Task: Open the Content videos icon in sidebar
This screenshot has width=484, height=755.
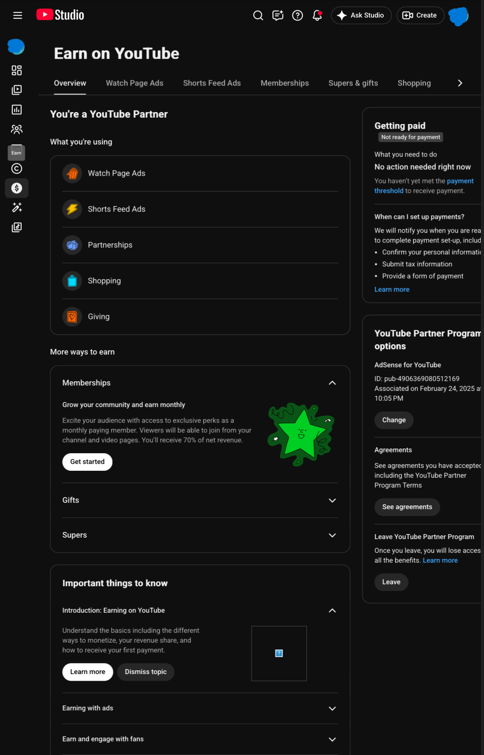Action: [x=16, y=90]
